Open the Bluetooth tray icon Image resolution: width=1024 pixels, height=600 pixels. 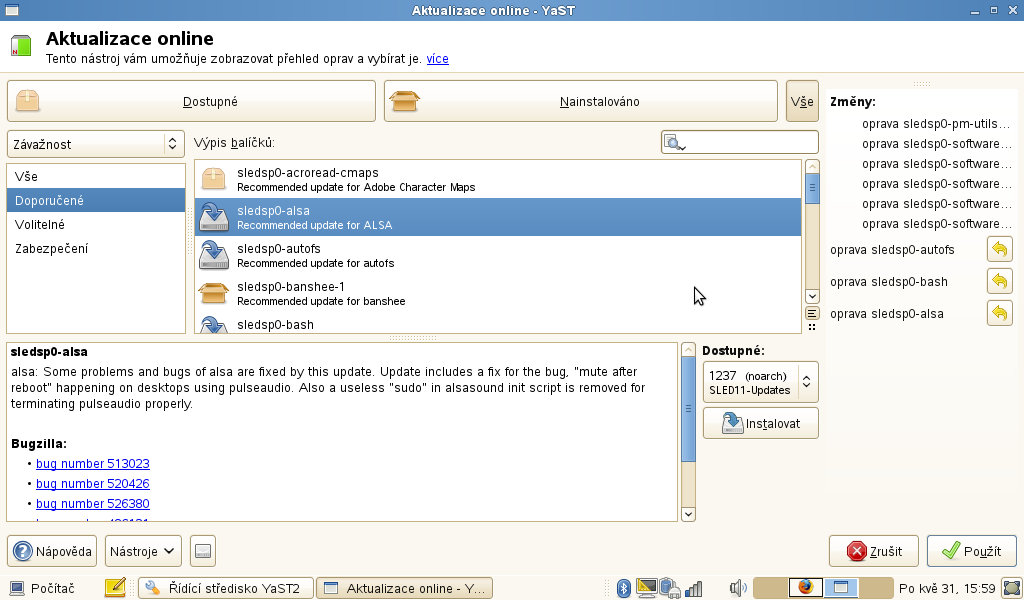point(624,588)
